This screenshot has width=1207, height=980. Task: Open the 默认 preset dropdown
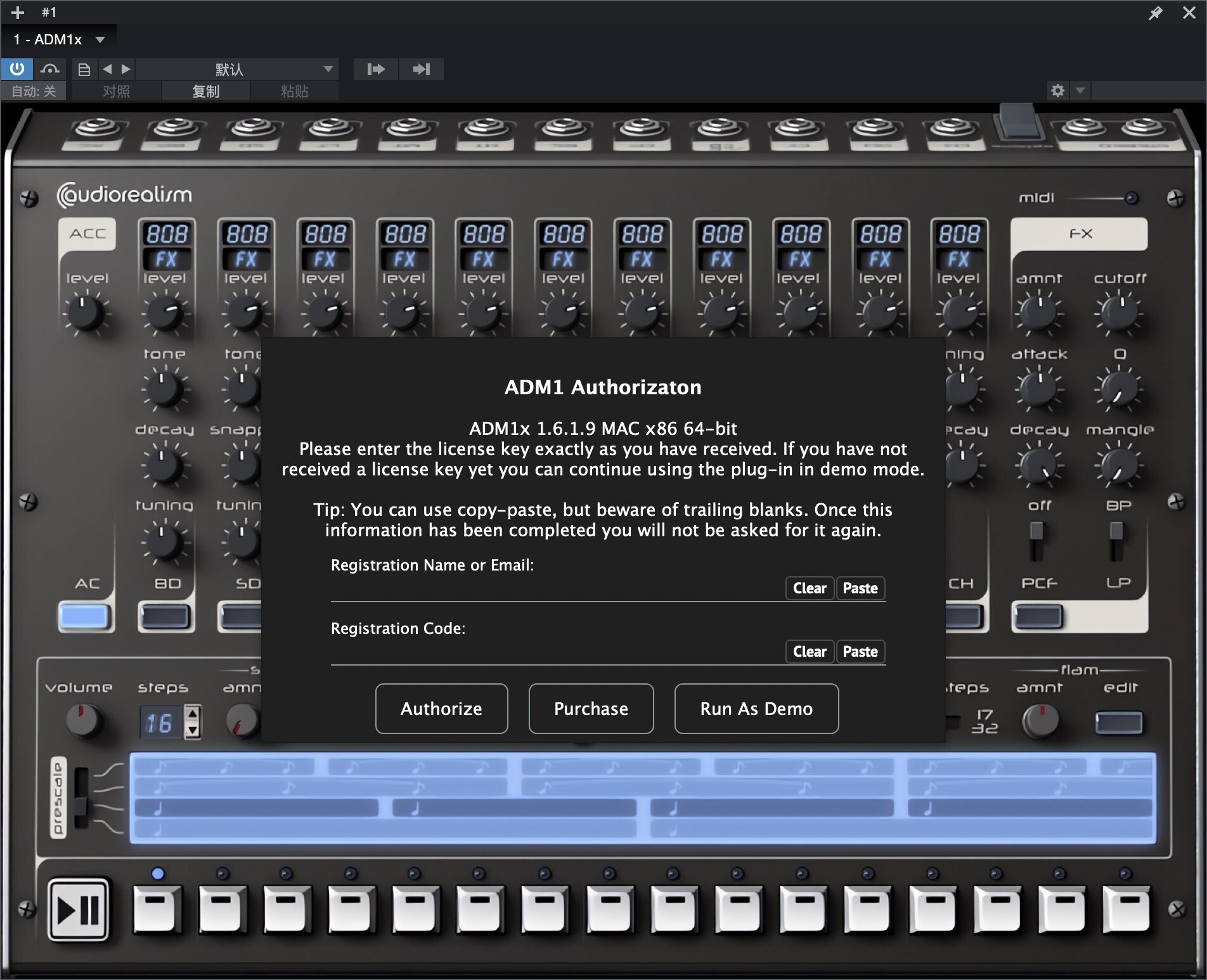[237, 69]
